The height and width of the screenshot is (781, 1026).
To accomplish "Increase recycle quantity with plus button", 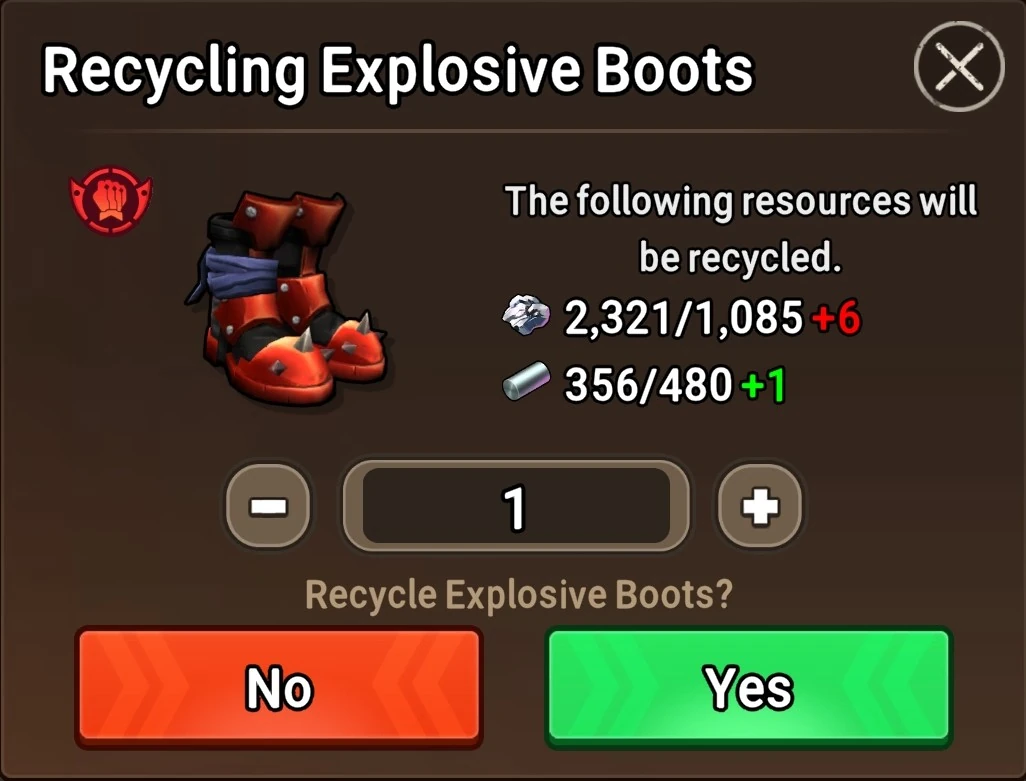I will (760, 506).
